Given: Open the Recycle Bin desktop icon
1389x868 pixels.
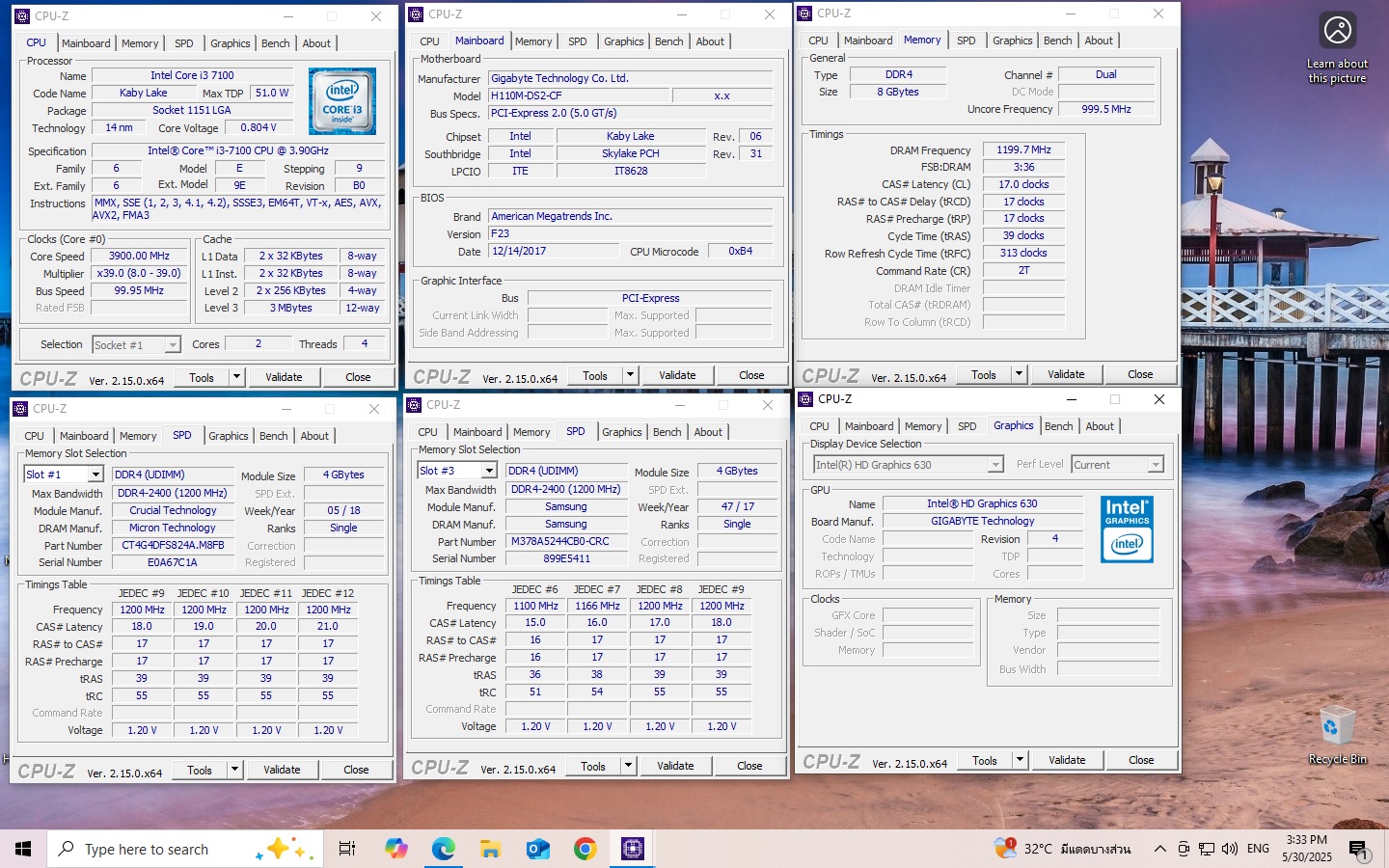Looking at the screenshot, I should [x=1337, y=735].
